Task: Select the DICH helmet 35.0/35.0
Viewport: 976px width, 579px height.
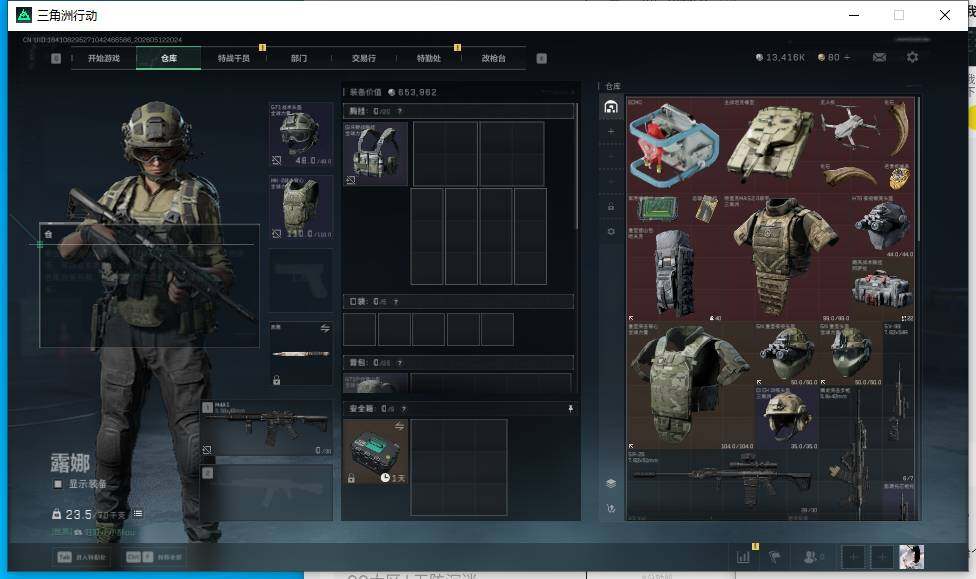Action: [x=786, y=418]
